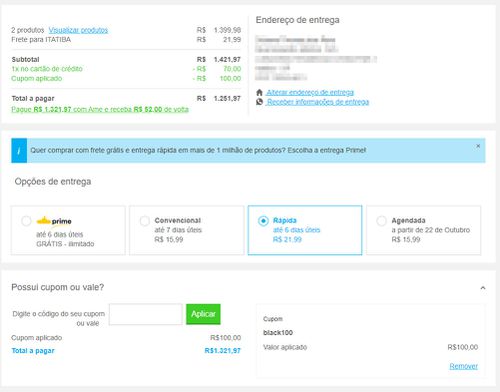The image size is (500, 392).
Task: Click the 'R$ 21,99' Rápida price text
Action: (287, 240)
